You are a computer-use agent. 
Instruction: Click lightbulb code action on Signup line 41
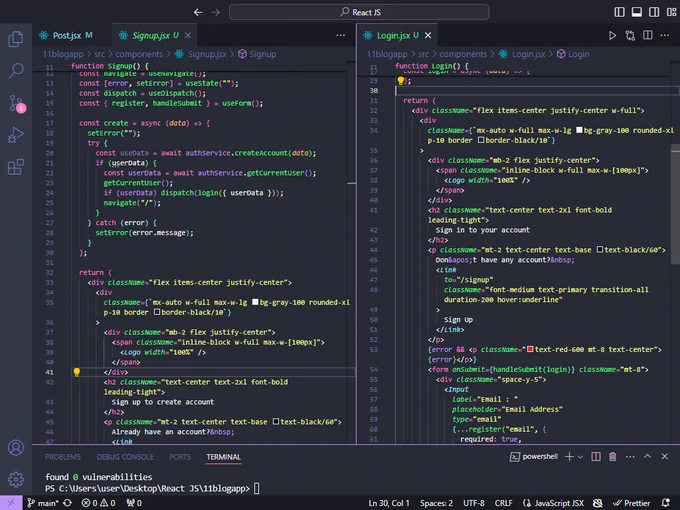[77, 372]
